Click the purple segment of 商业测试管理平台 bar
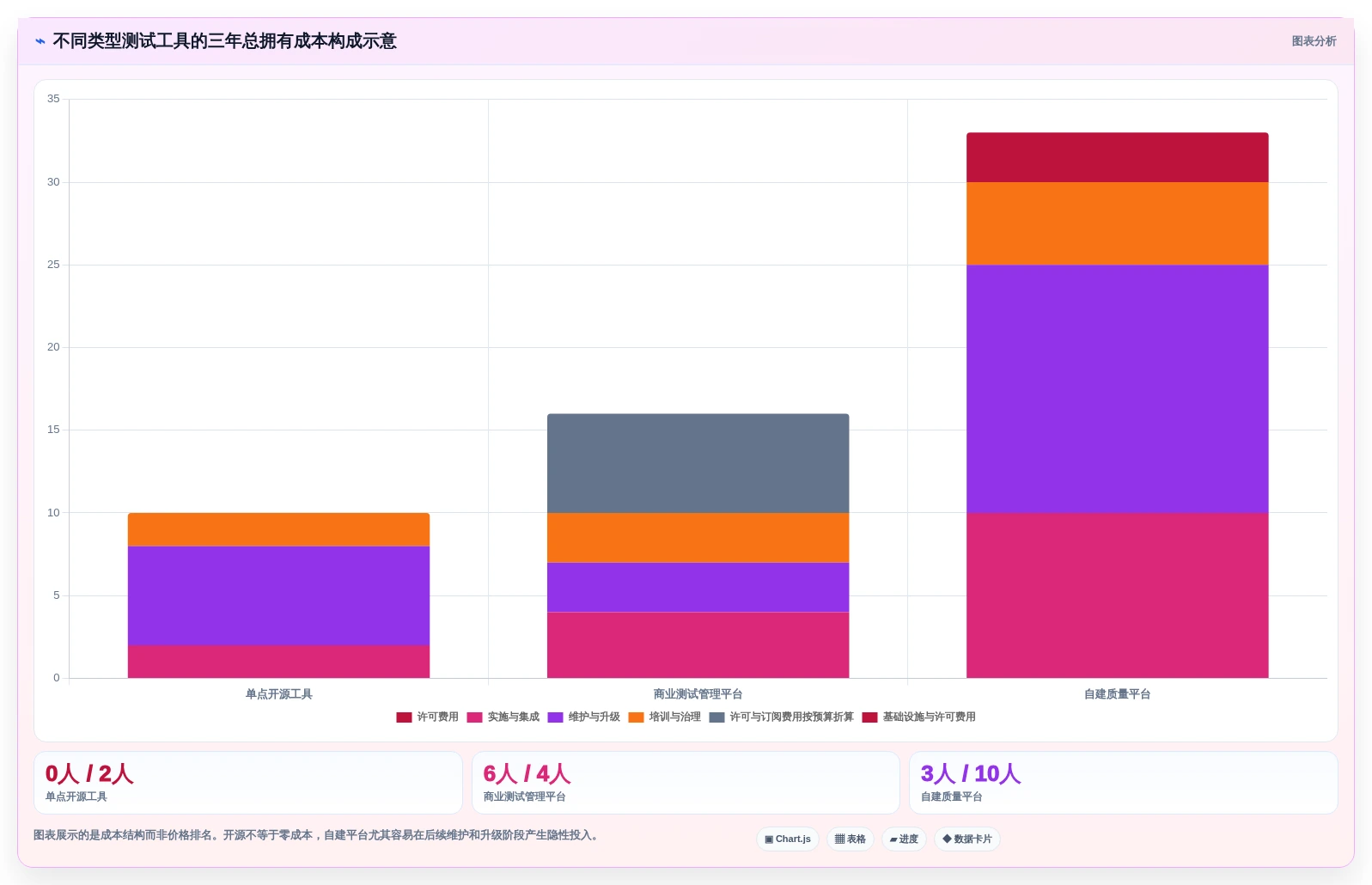The width and height of the screenshot is (1372, 885). coord(698,588)
